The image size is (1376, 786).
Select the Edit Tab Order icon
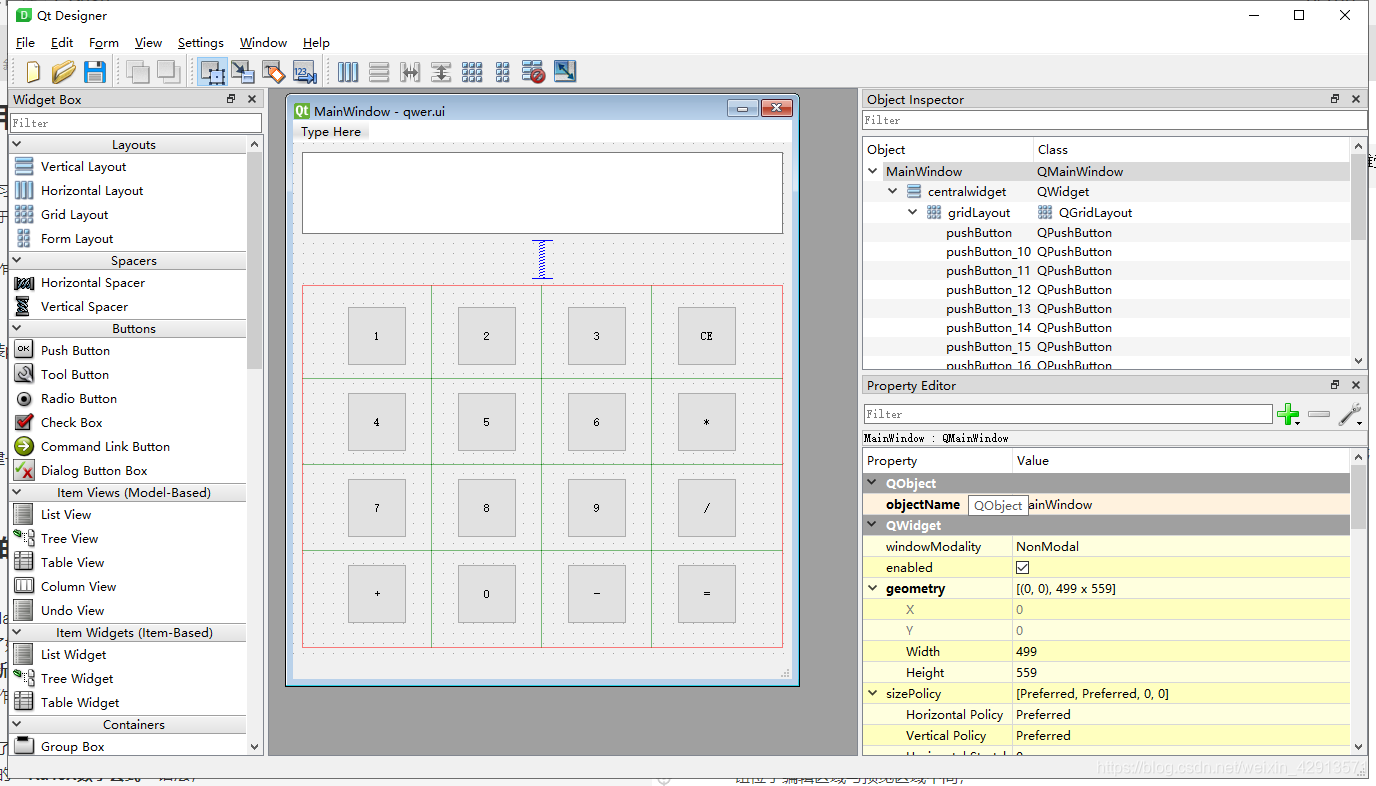click(x=304, y=71)
